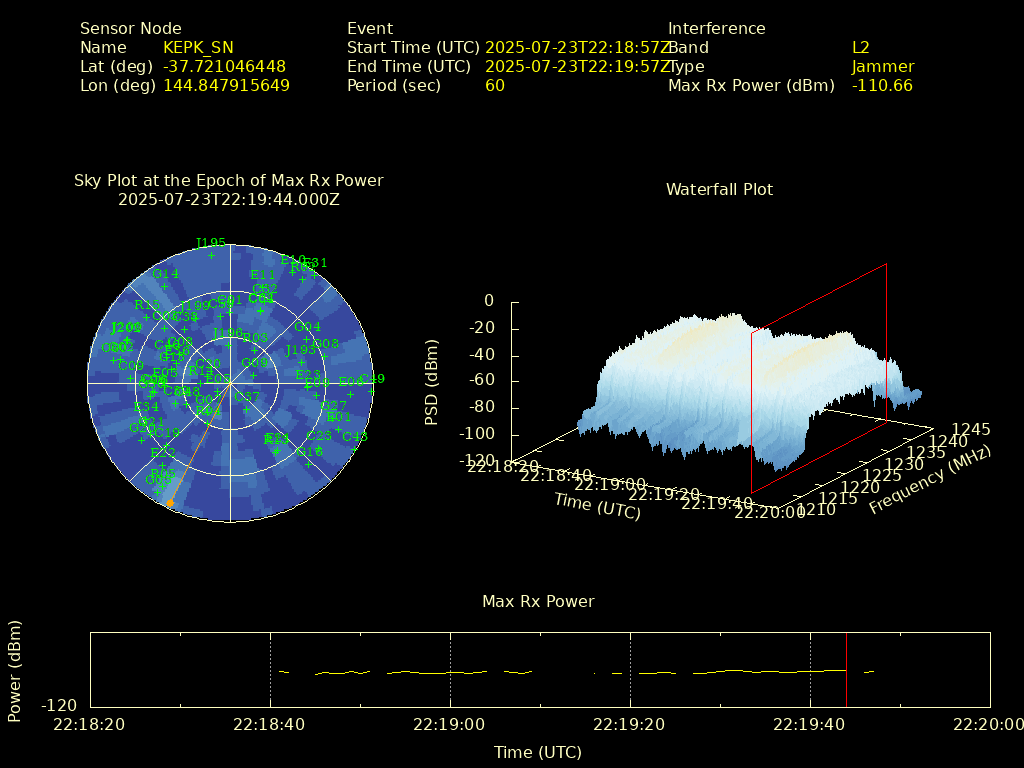This screenshot has width=1024, height=768.
Task: Click the red vertical max-power time marker
Action: tap(846, 670)
